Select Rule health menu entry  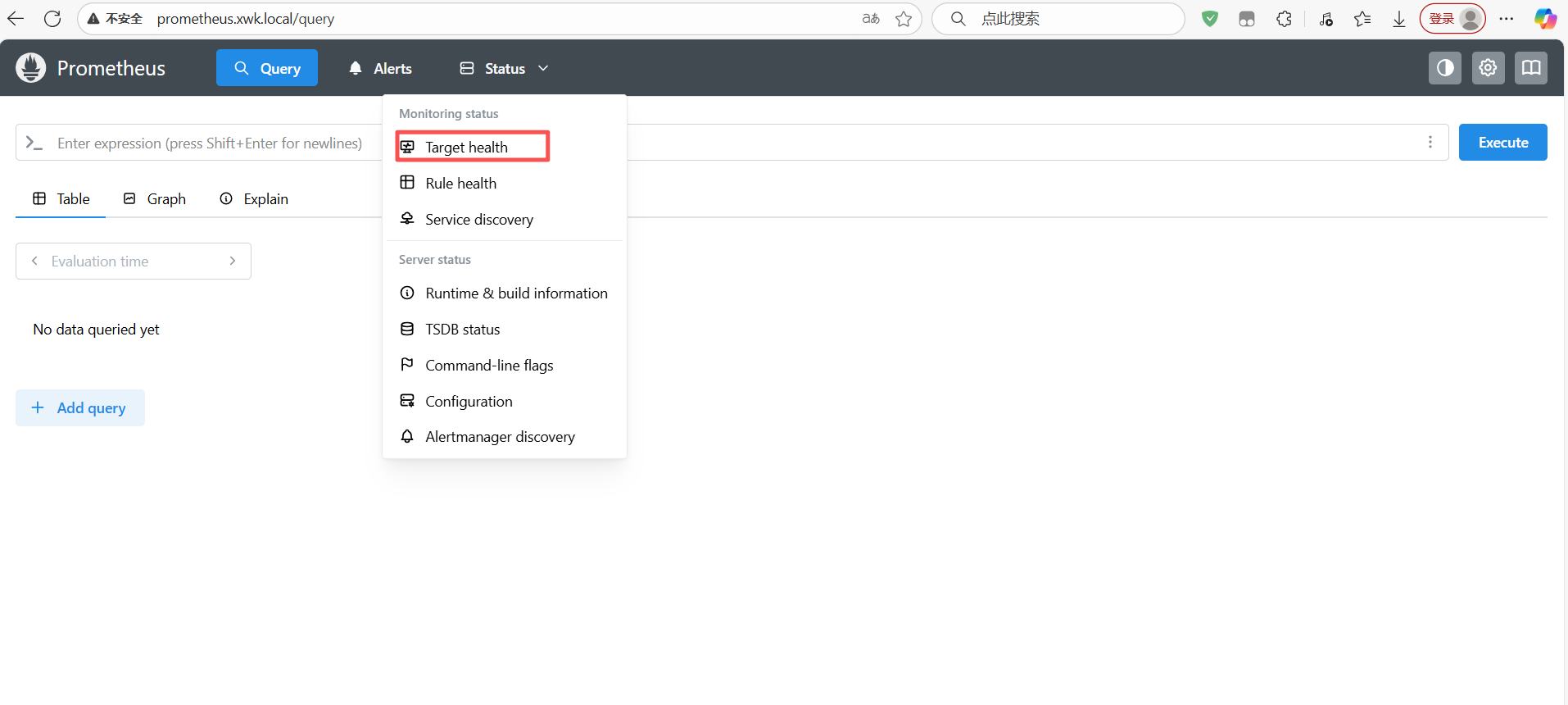[505, 183]
